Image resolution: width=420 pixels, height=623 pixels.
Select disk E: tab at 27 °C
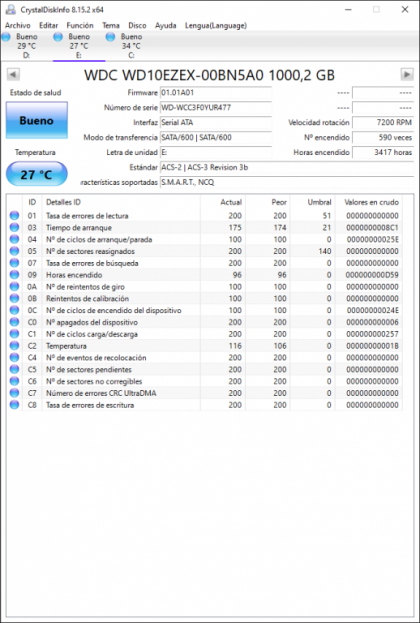[x=79, y=46]
